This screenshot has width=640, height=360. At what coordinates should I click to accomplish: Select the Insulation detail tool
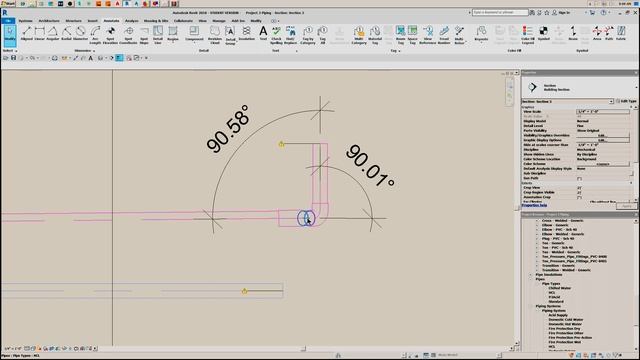pyautogui.click(x=247, y=33)
